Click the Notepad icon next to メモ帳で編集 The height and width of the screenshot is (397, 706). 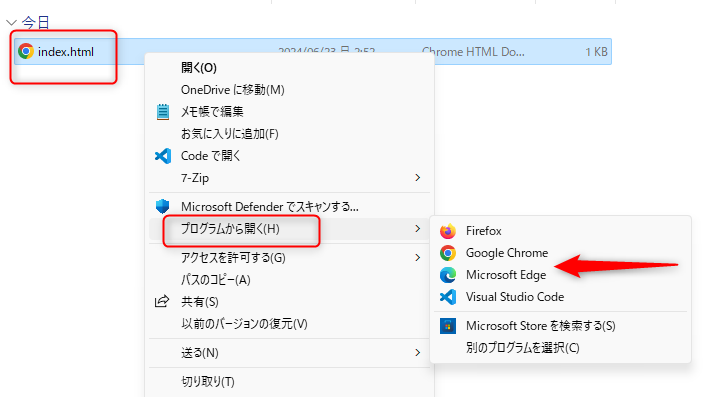(163, 112)
